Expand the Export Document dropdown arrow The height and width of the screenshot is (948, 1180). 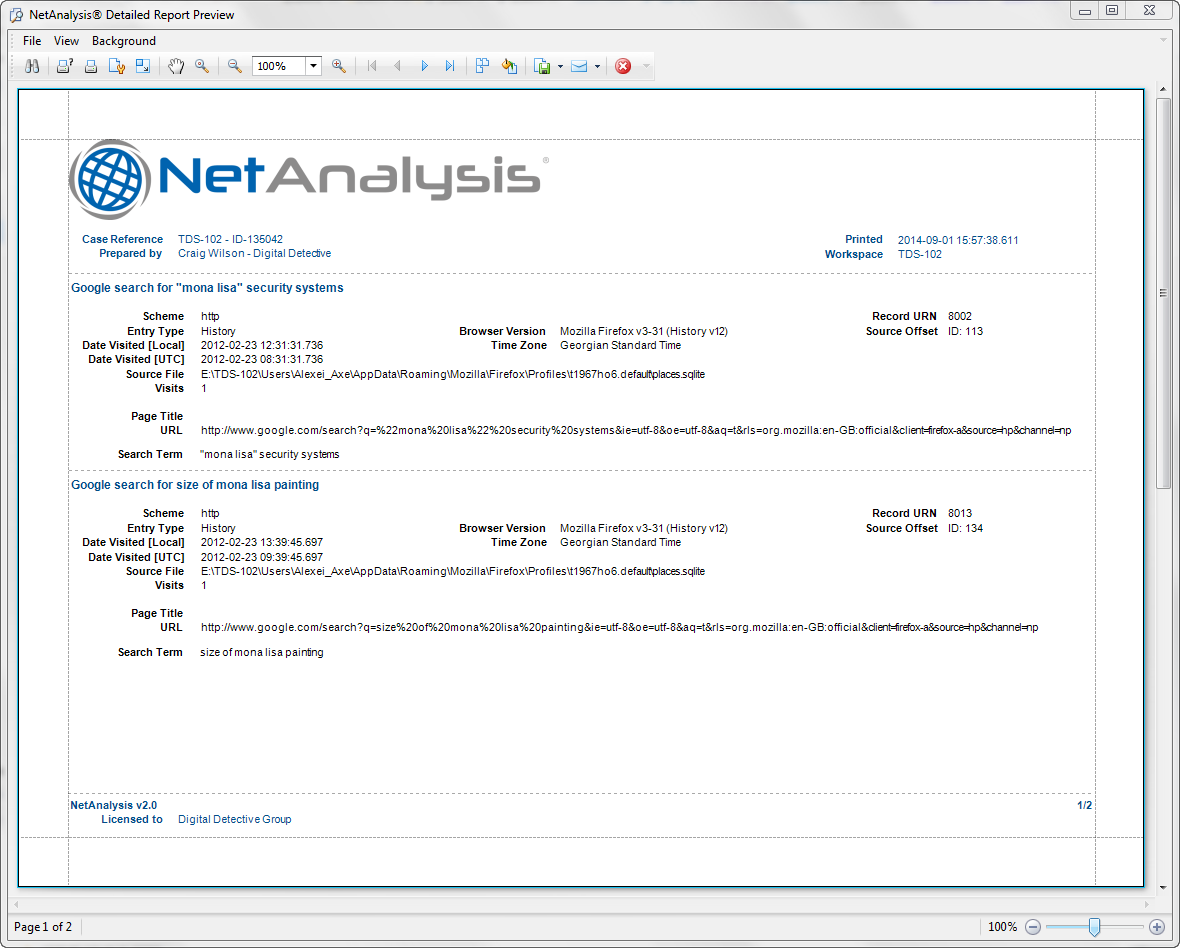coord(560,66)
